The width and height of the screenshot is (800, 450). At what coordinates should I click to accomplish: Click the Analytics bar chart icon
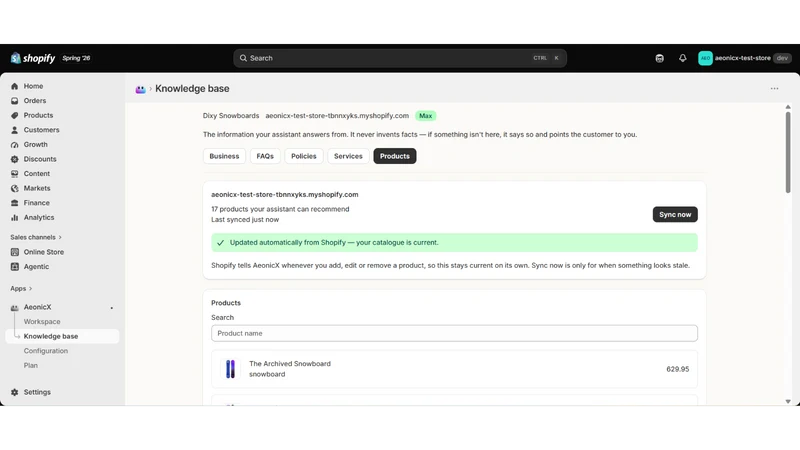tap(15, 217)
